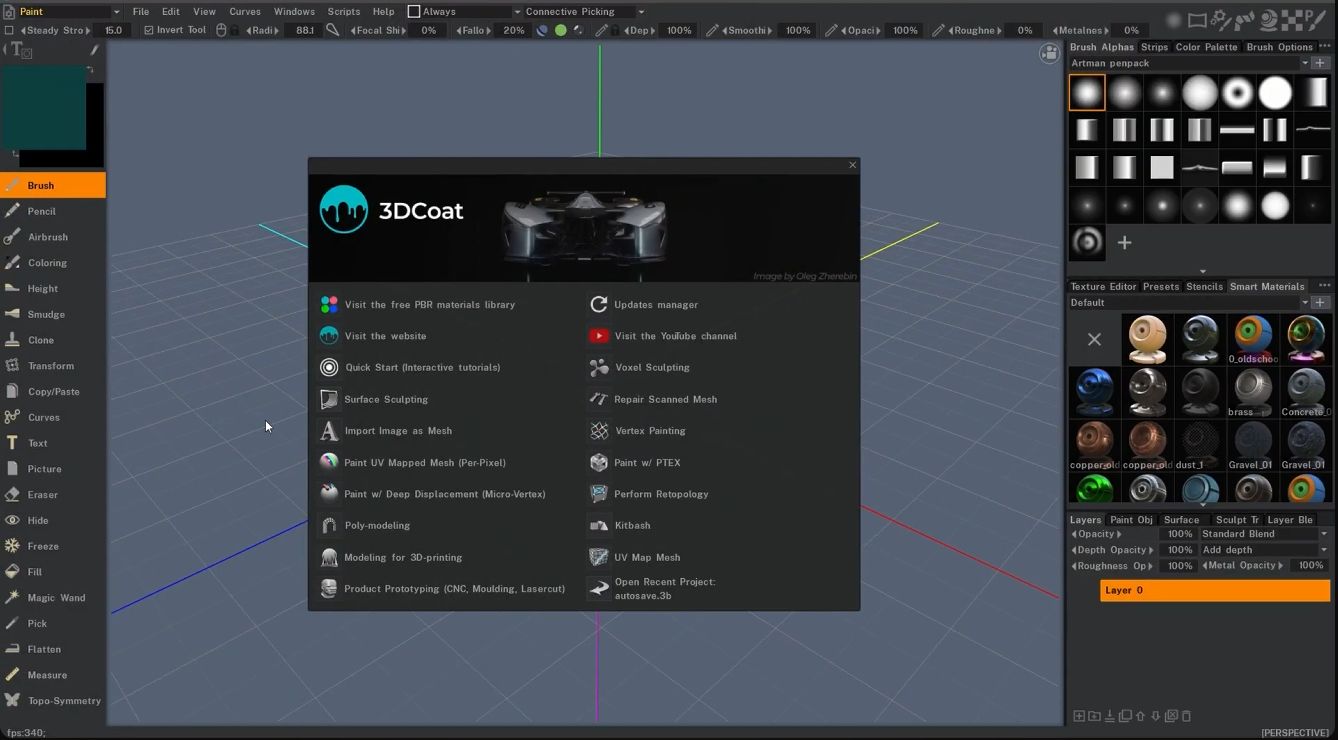Activate the Height tool

pyautogui.click(x=52, y=289)
